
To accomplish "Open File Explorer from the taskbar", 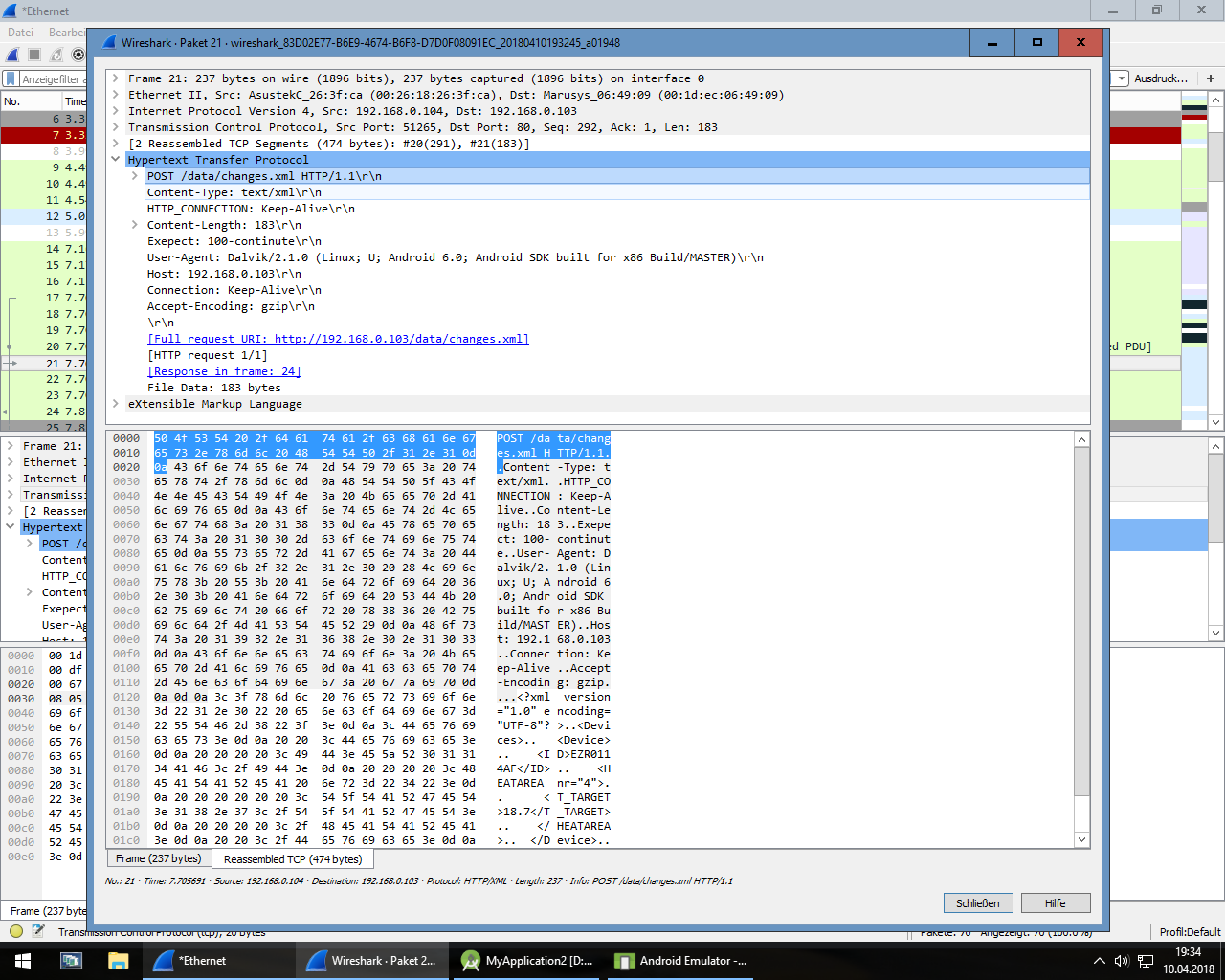I will (118, 961).
